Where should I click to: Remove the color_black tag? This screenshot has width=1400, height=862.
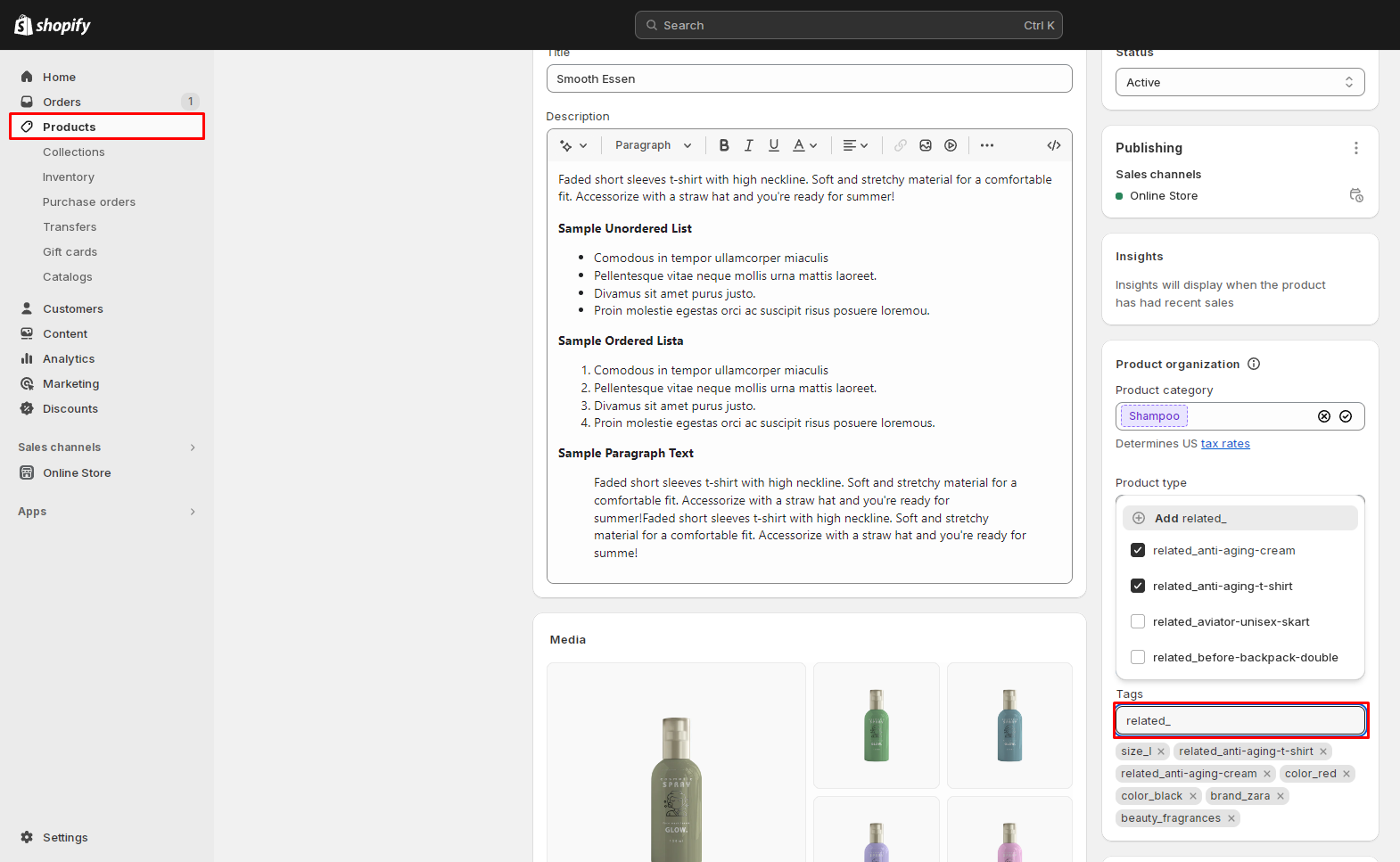(1192, 796)
